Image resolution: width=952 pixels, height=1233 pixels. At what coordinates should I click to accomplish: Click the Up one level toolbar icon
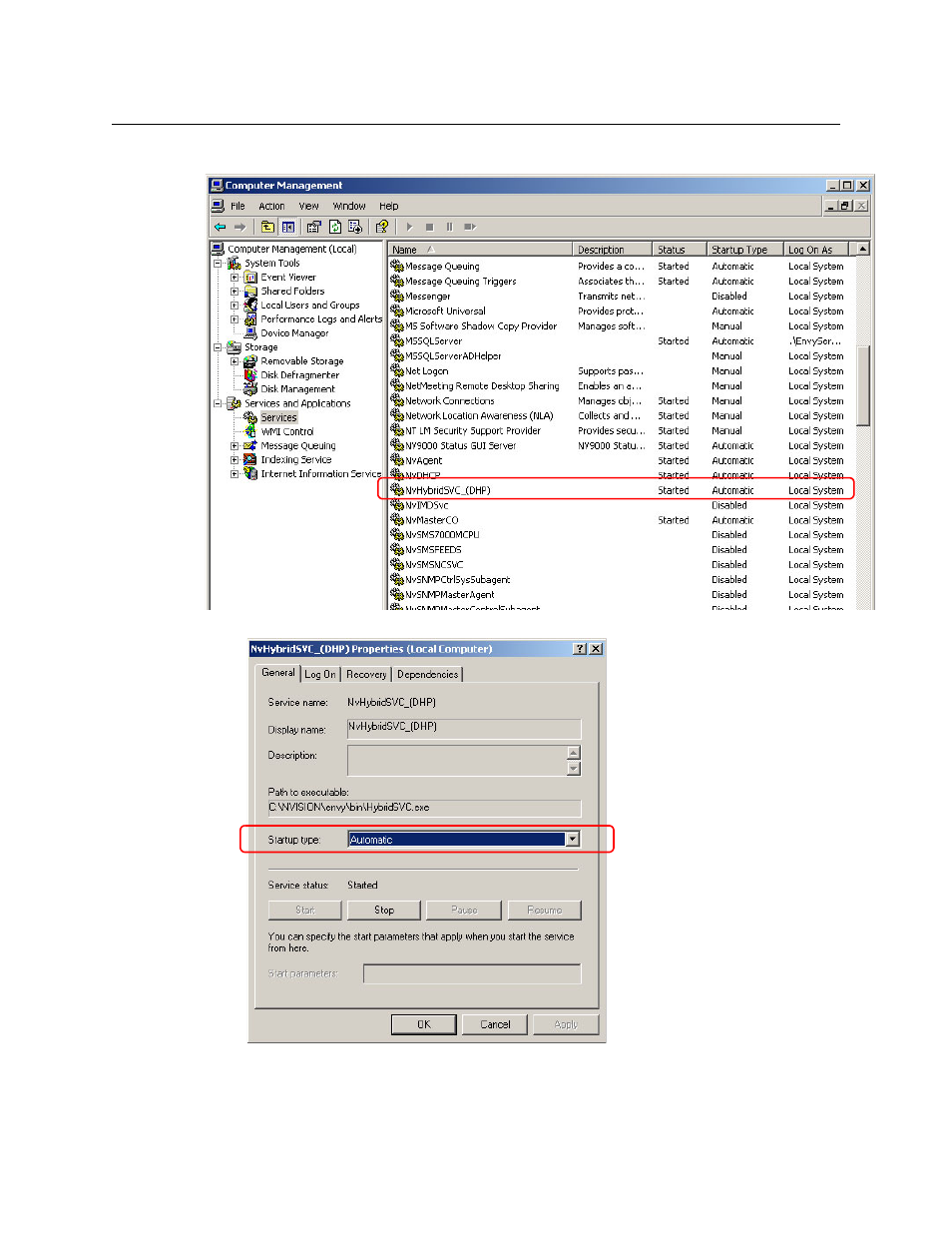coord(267,227)
